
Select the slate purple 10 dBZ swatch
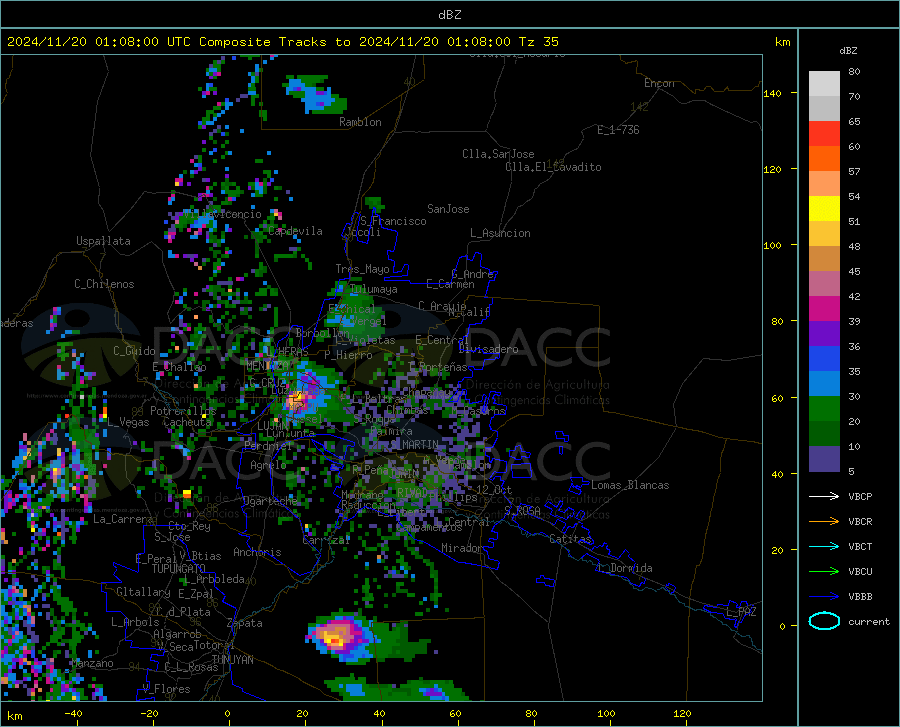824,459
